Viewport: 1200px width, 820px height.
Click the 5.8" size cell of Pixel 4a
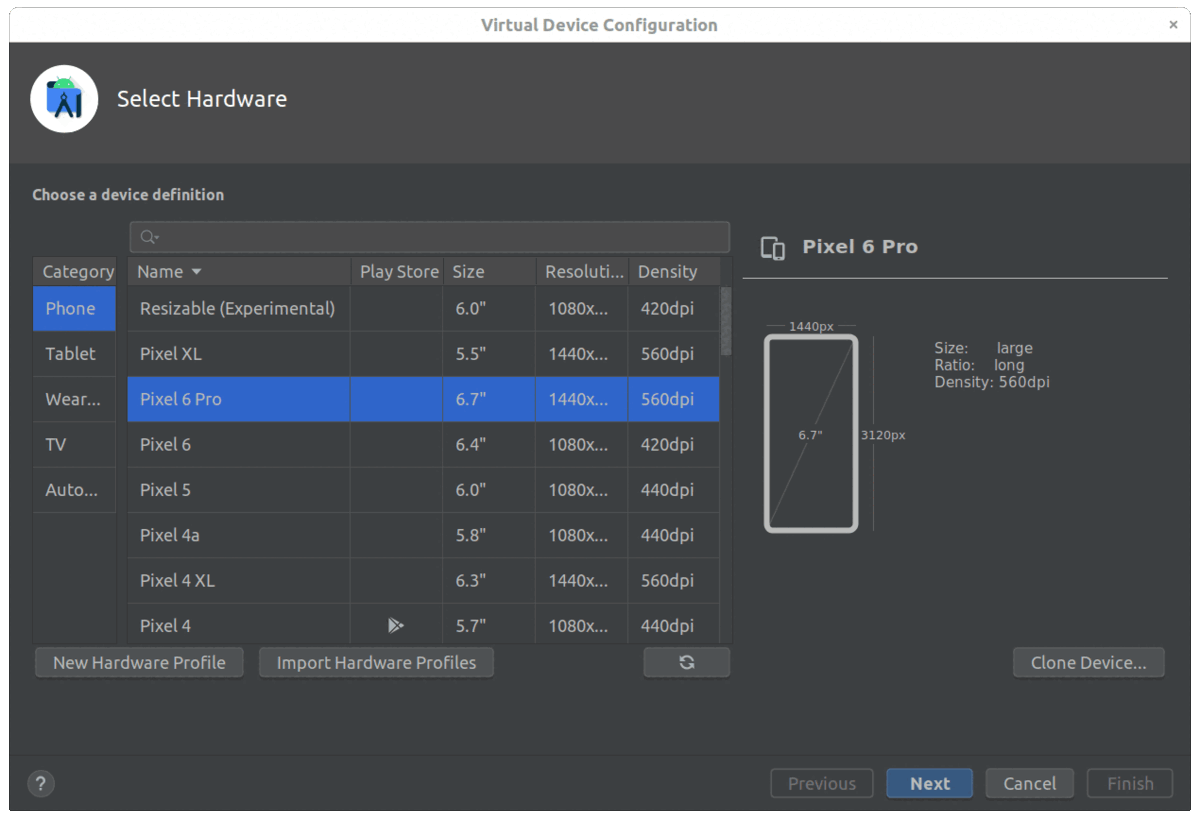(489, 535)
